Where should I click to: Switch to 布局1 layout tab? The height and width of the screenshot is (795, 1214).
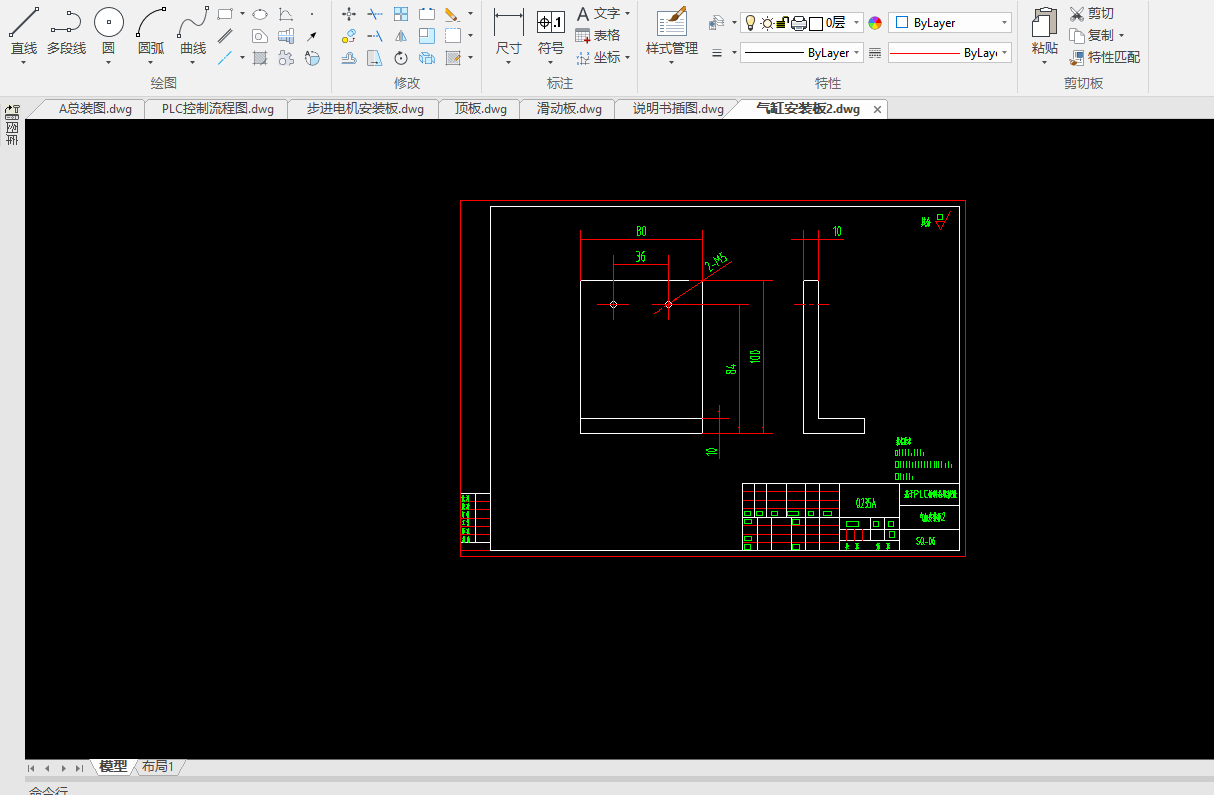[158, 767]
